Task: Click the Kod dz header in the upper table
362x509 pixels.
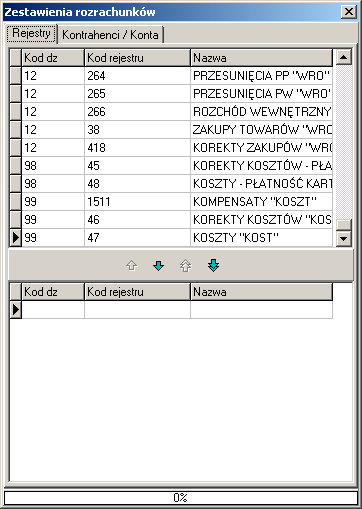Action: click(x=53, y=58)
